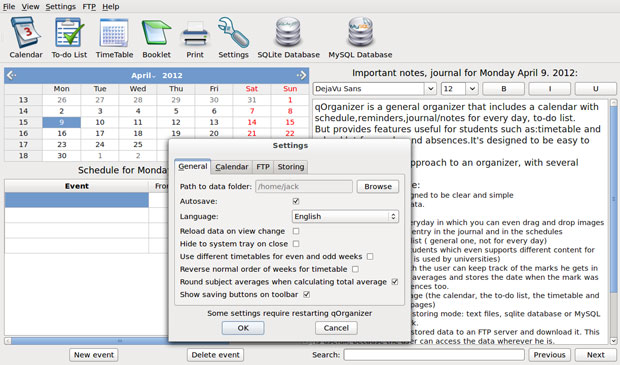
Task: Go to previous month arrow
Action: coord(11,75)
